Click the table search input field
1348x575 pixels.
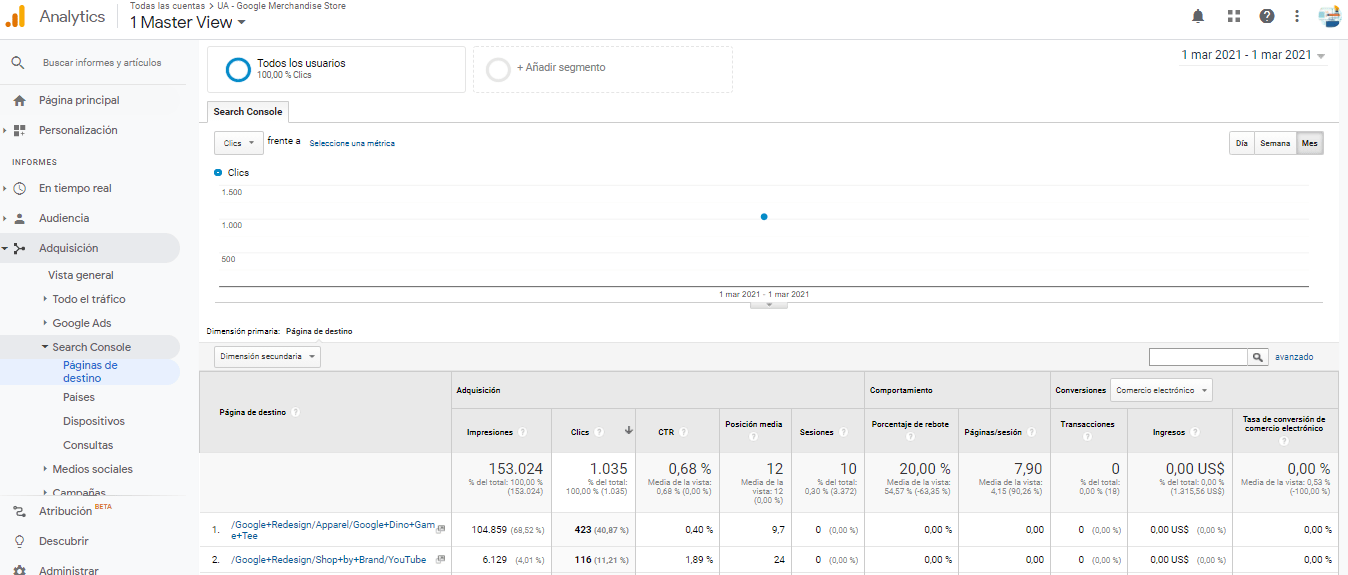click(1198, 357)
